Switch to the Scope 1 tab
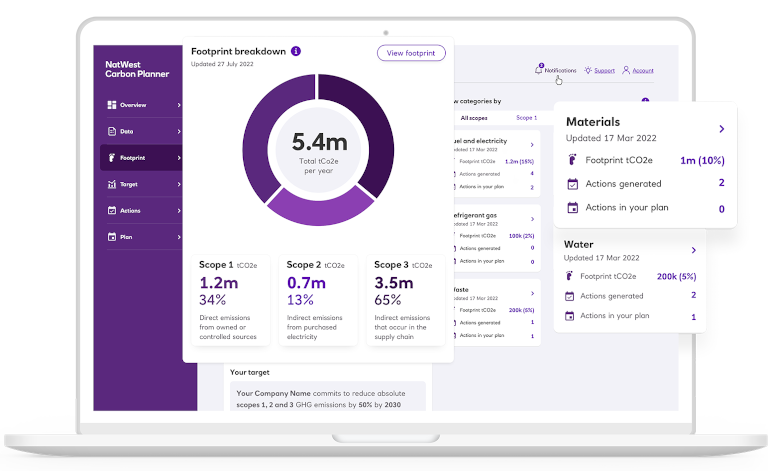The width and height of the screenshot is (768, 471). (526, 118)
